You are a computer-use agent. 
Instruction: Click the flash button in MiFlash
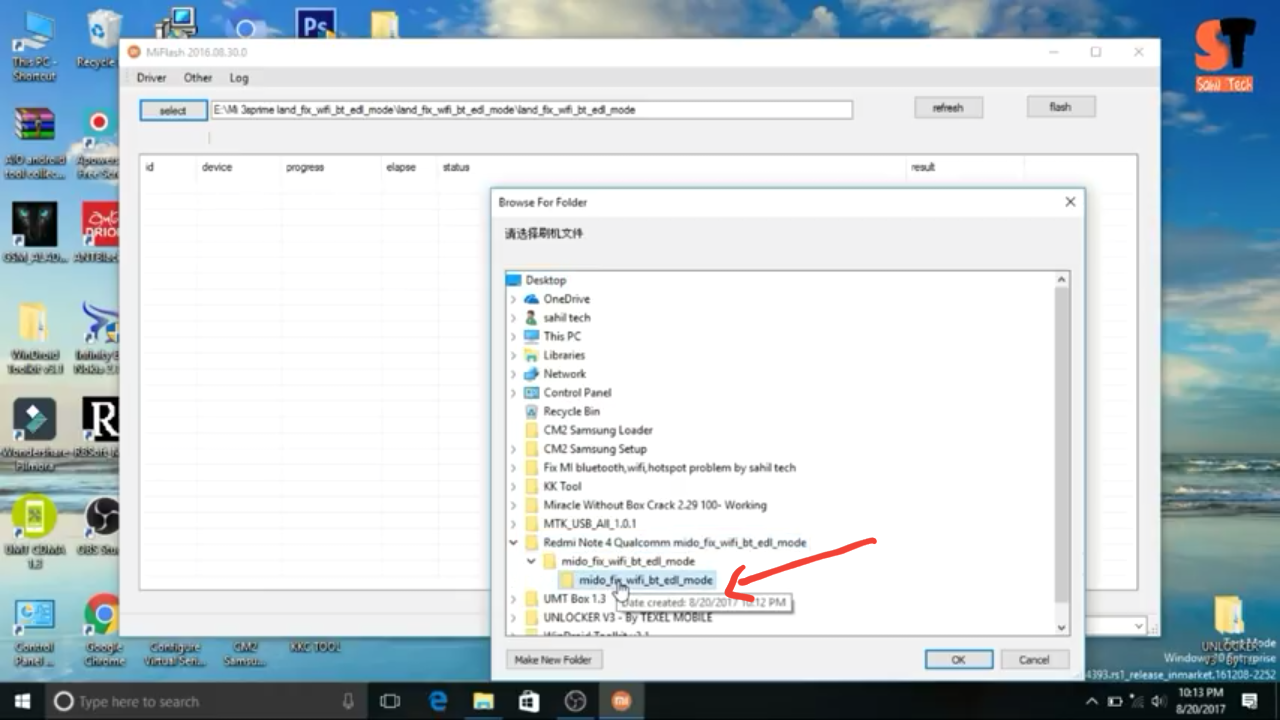coord(1061,107)
